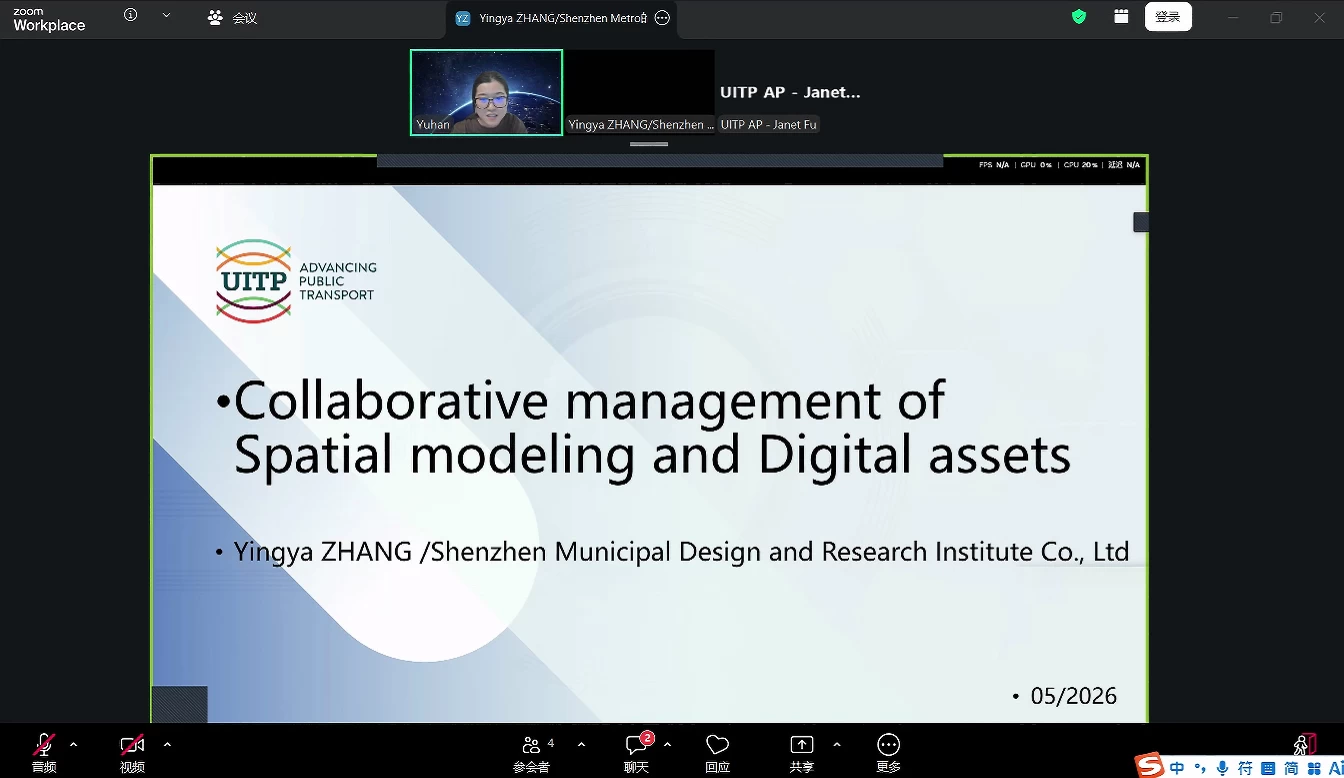This screenshot has height=778, width=1344.
Task: Click the green security shield icon
Action: coord(1079,16)
